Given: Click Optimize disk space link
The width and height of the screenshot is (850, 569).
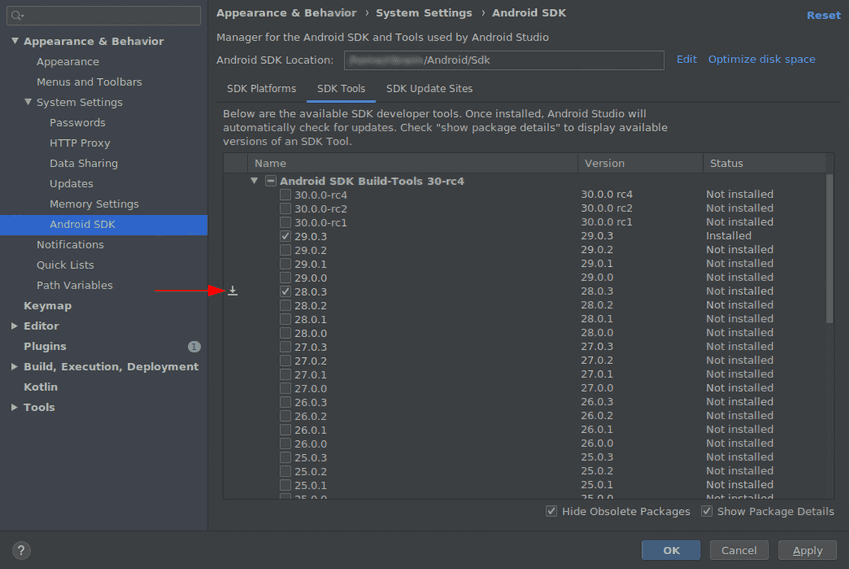Looking at the screenshot, I should [x=762, y=59].
